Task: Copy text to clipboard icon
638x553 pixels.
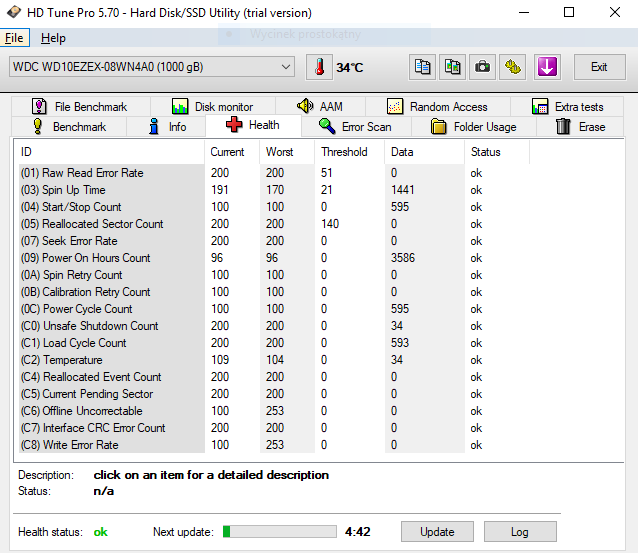Action: click(422, 67)
